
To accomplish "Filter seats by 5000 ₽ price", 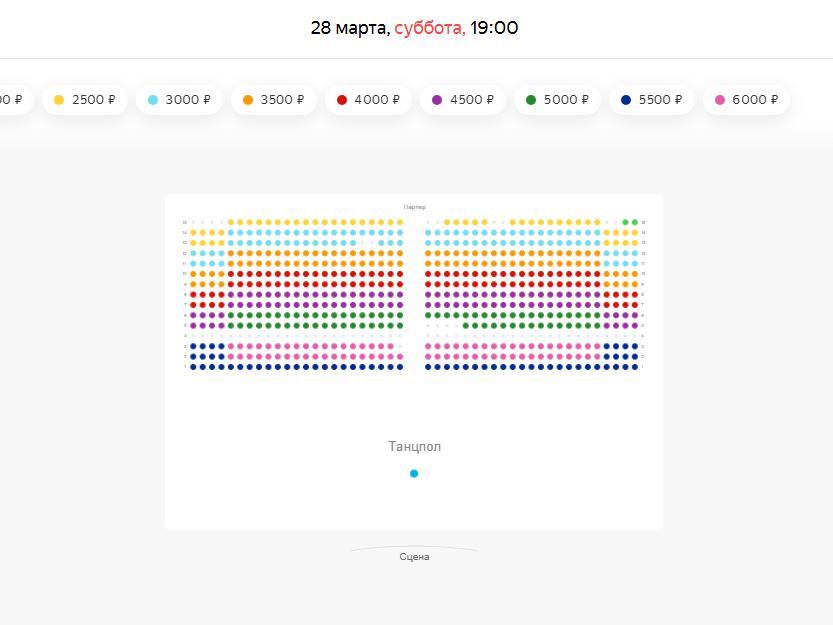I will [x=557, y=100].
